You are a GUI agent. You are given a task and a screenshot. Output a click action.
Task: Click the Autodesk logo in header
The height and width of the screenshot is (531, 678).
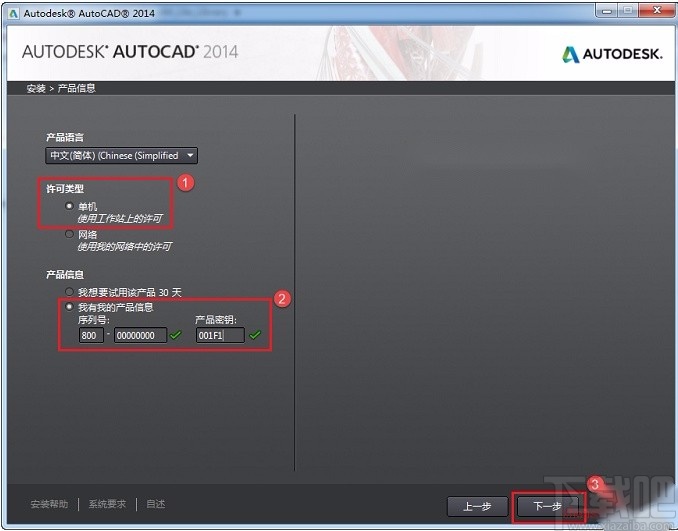point(612,54)
